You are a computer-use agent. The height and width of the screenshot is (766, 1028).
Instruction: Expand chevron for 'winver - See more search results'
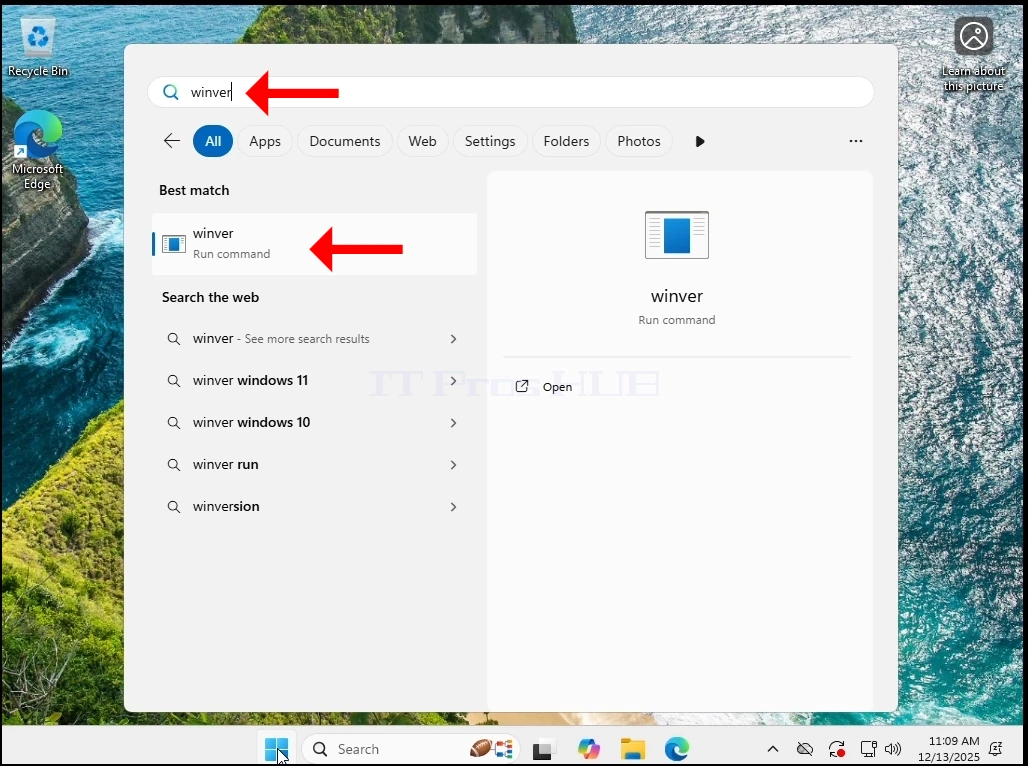click(453, 338)
